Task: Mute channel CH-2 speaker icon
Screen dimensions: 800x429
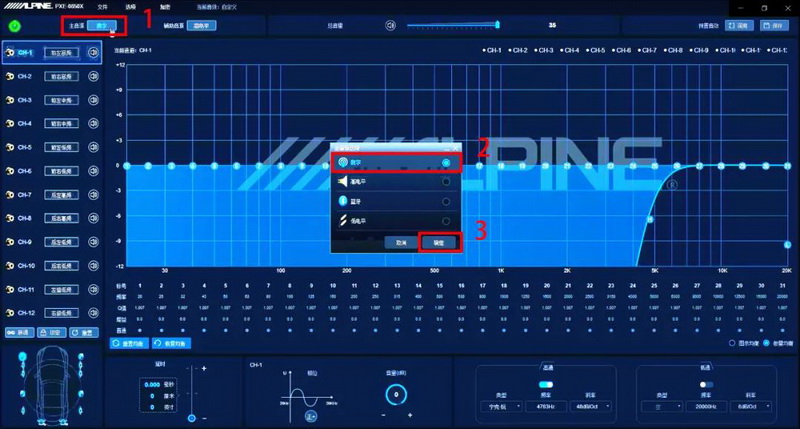Action: (93, 76)
